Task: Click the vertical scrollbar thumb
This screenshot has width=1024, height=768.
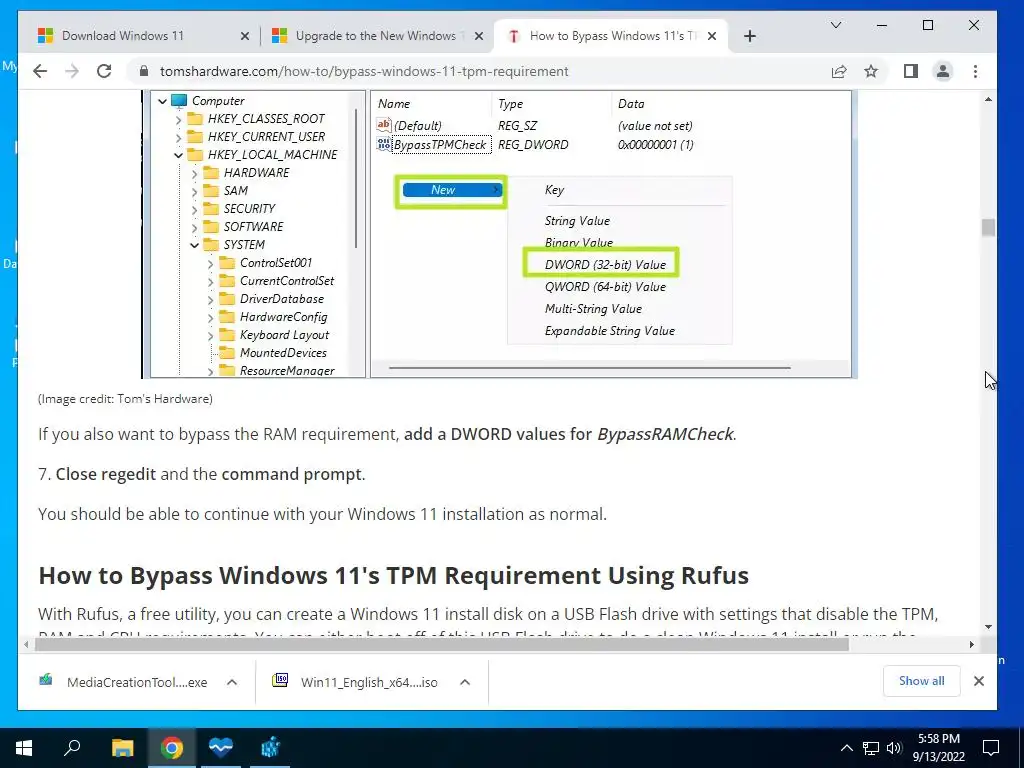Action: pos(988,227)
